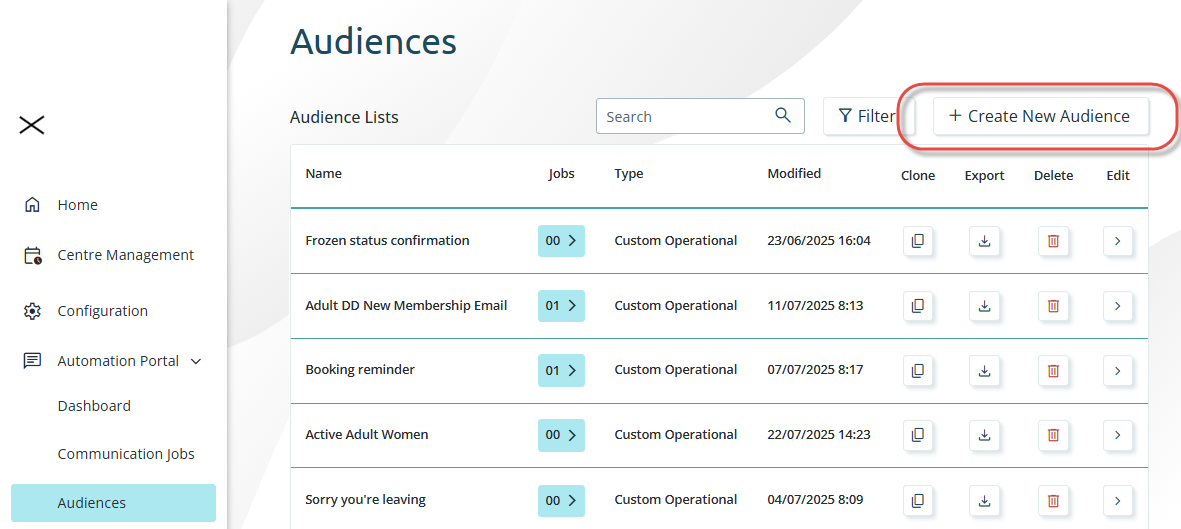Select the 'Booking reminder' name text
1181x529 pixels.
click(x=360, y=370)
